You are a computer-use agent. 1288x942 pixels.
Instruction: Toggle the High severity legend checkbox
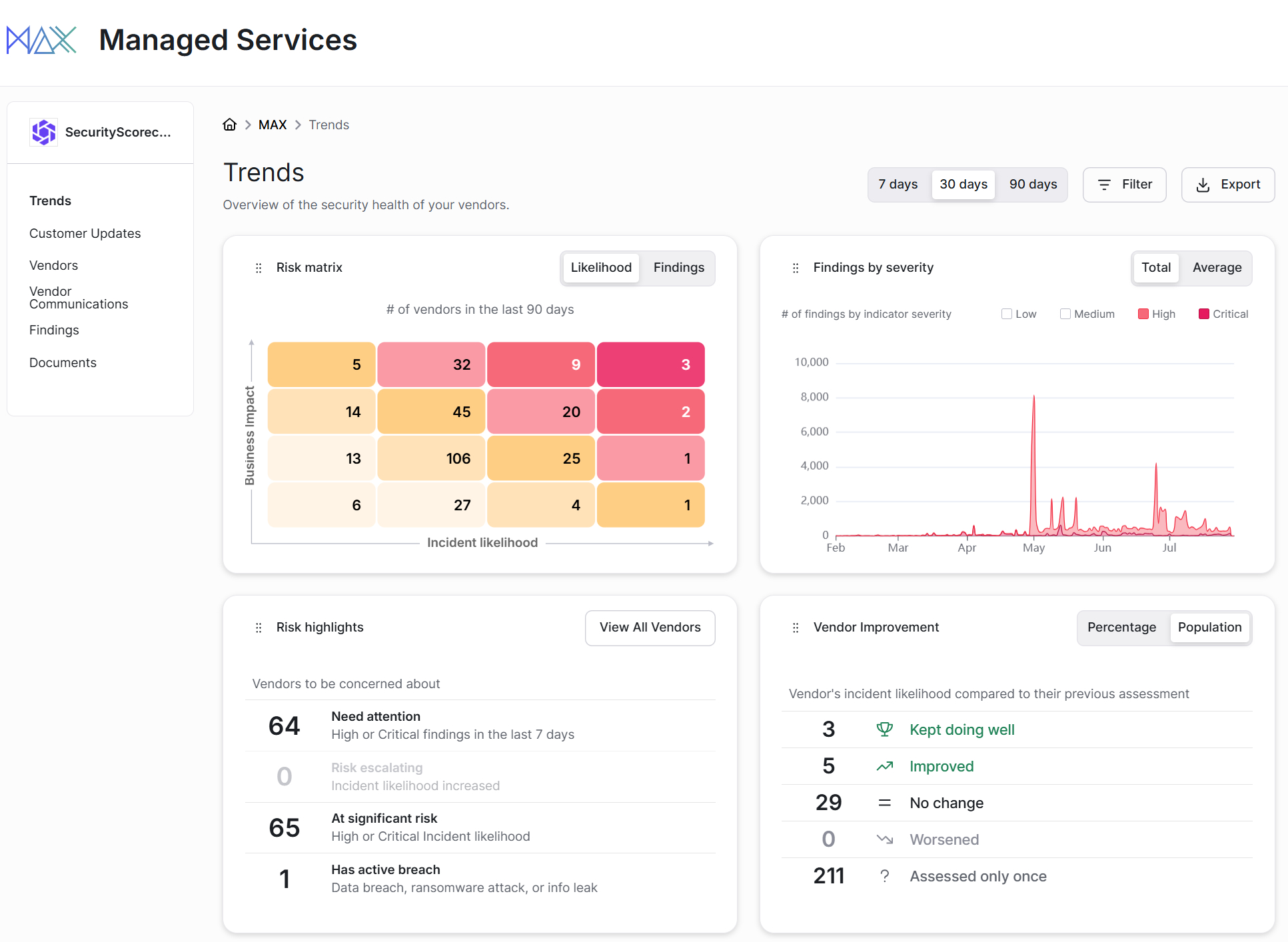[x=1143, y=314]
